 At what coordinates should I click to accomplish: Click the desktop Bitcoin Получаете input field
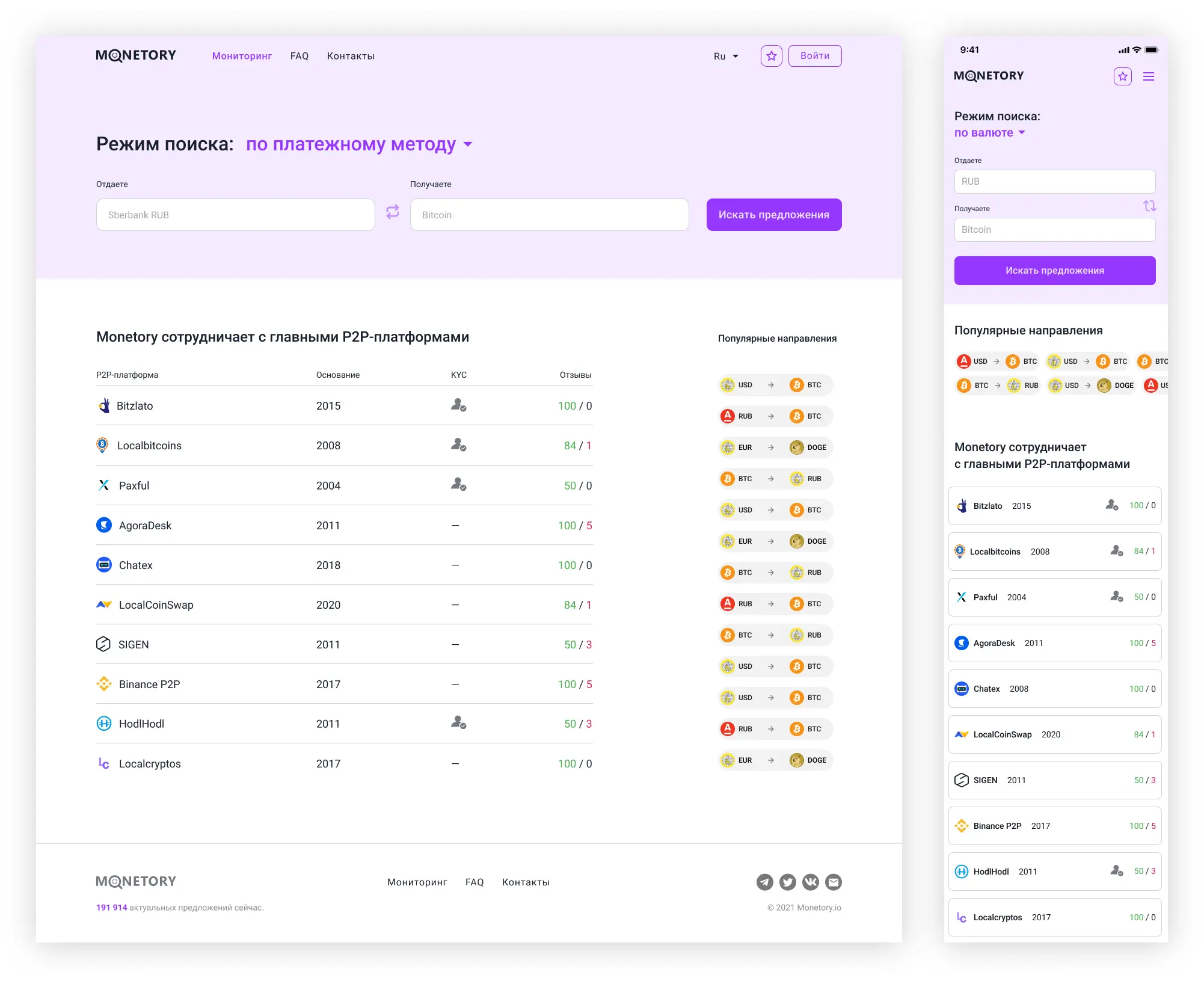coord(549,215)
